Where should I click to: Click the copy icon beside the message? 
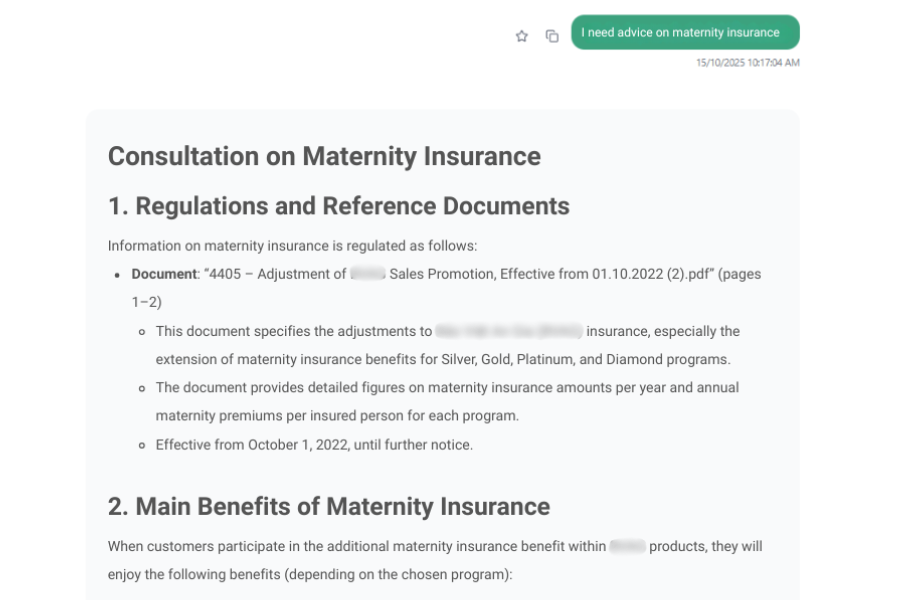click(x=551, y=36)
